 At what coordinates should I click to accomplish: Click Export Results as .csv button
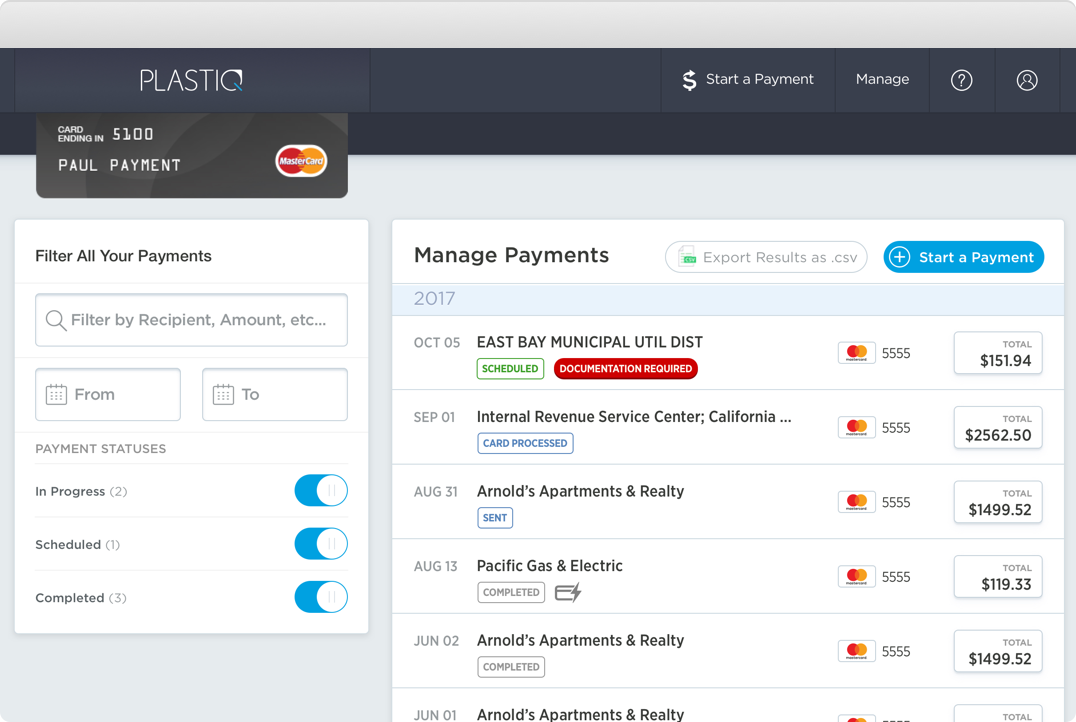766,257
